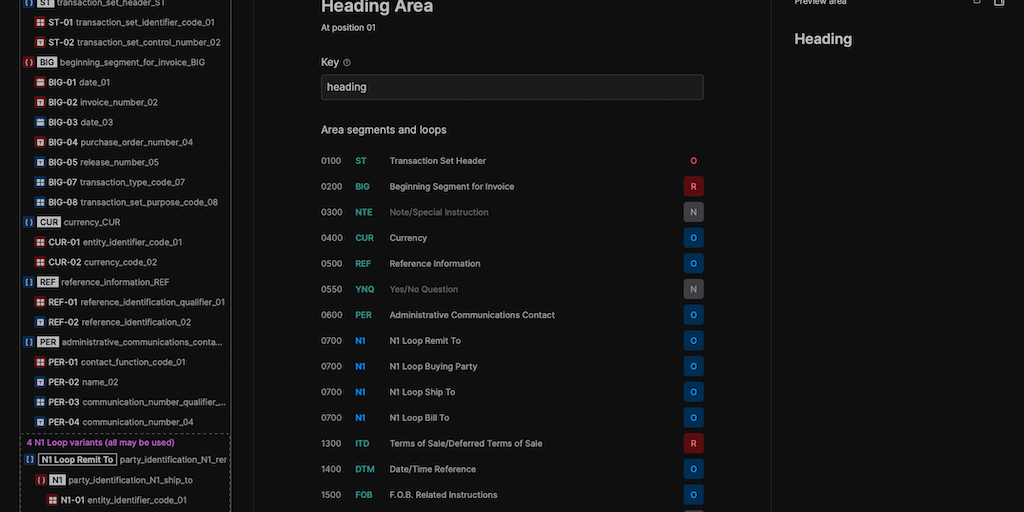Screen dimensions: 1024x512
Task: Click the element icon beside PER-02 name
Action: click(40, 382)
